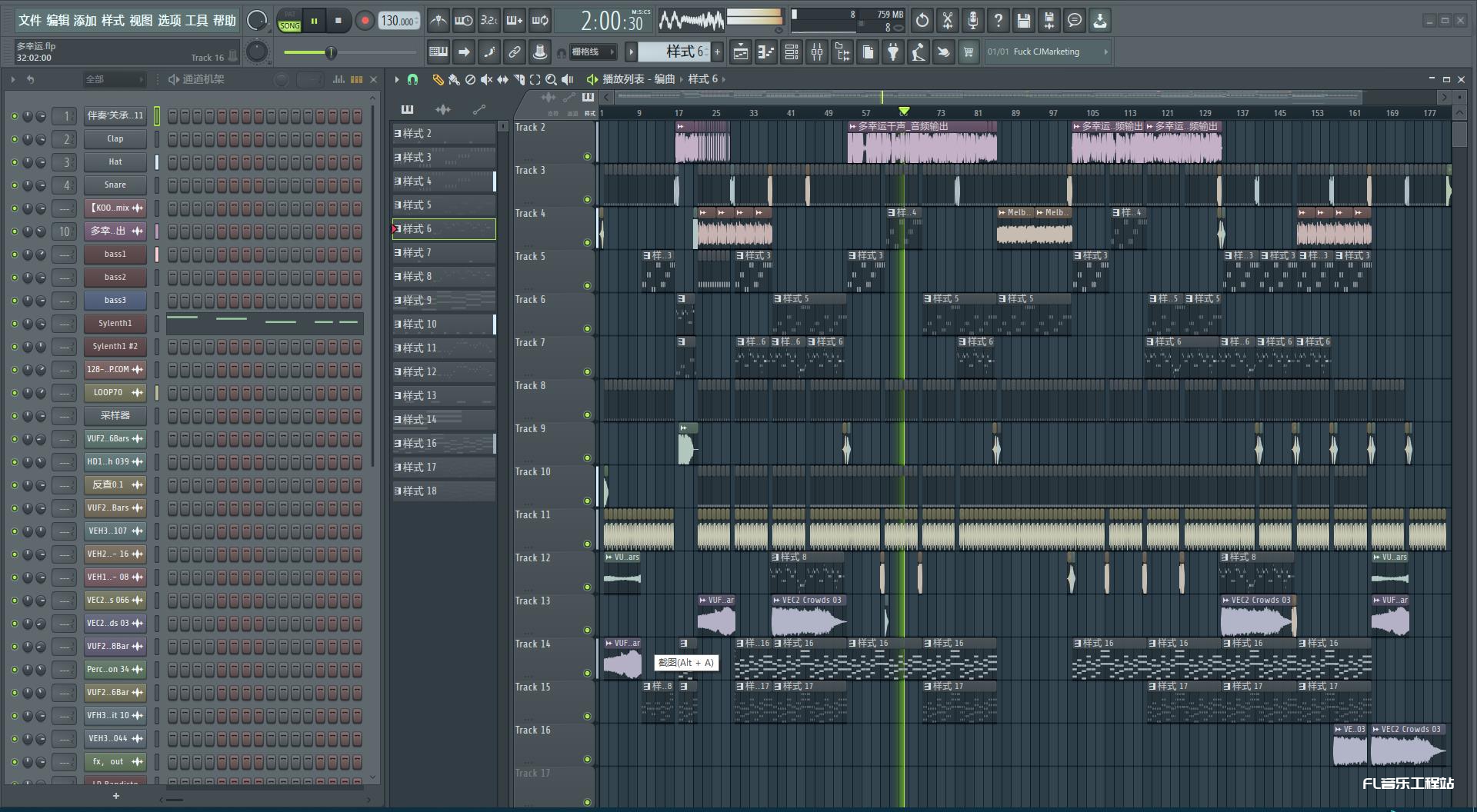The image size is (1477, 812).
Task: Mute playlist Track 14
Action: [588, 674]
